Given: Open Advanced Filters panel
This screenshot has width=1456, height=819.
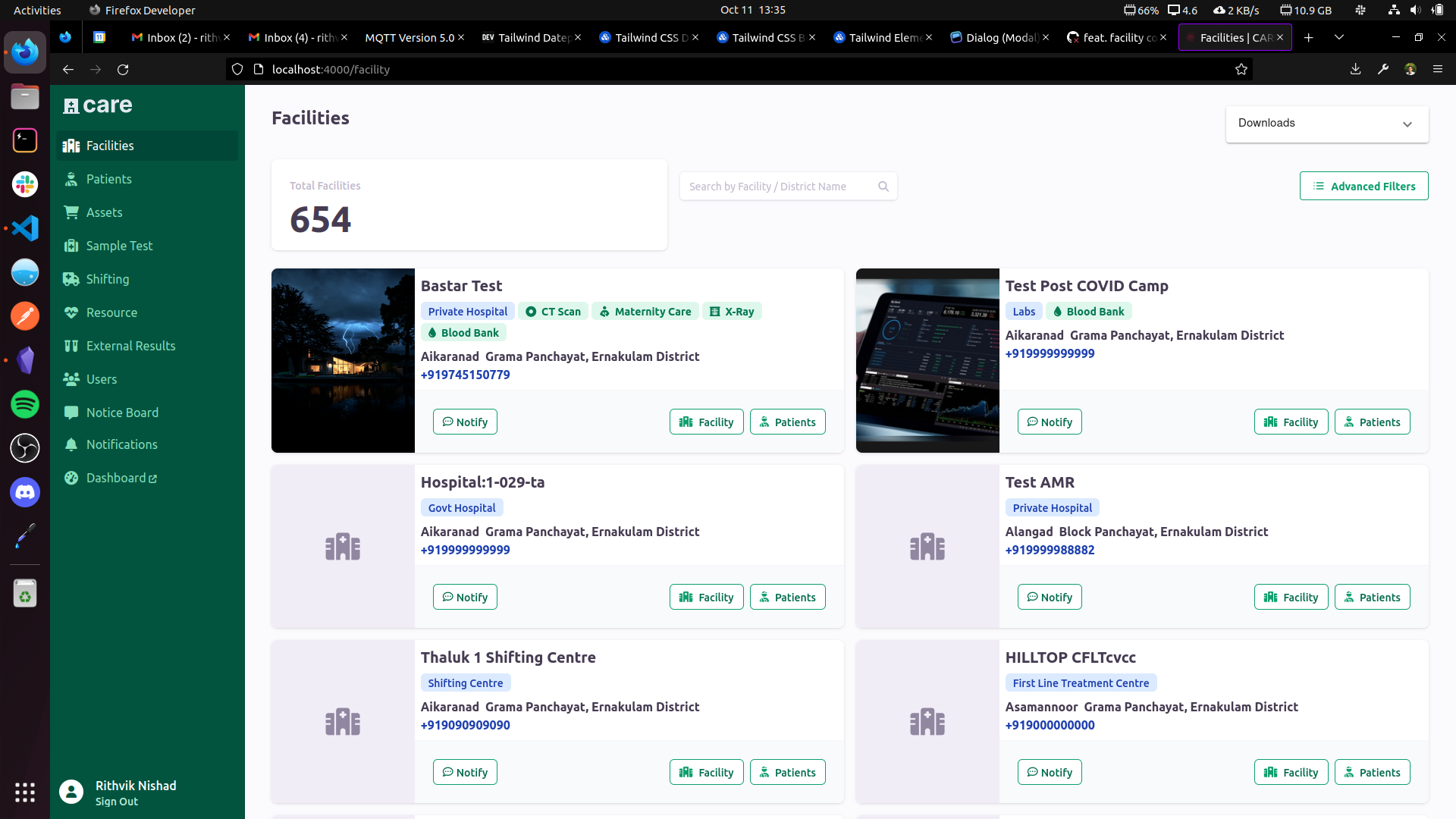Looking at the screenshot, I should (1363, 186).
